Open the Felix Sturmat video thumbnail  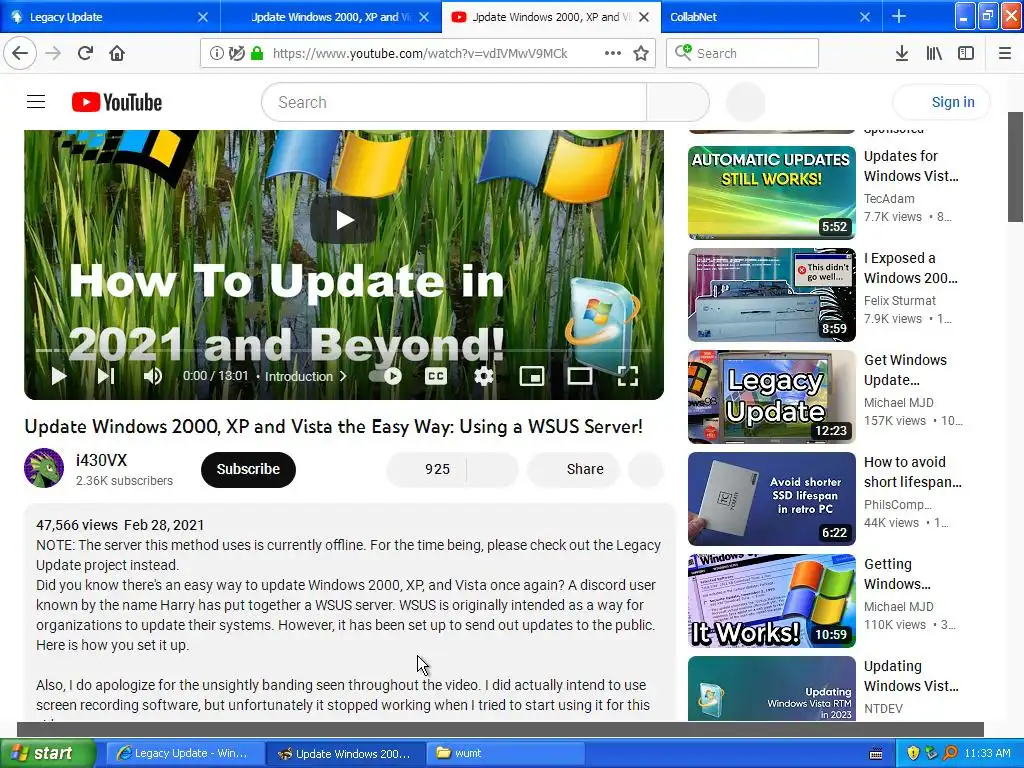click(771, 295)
